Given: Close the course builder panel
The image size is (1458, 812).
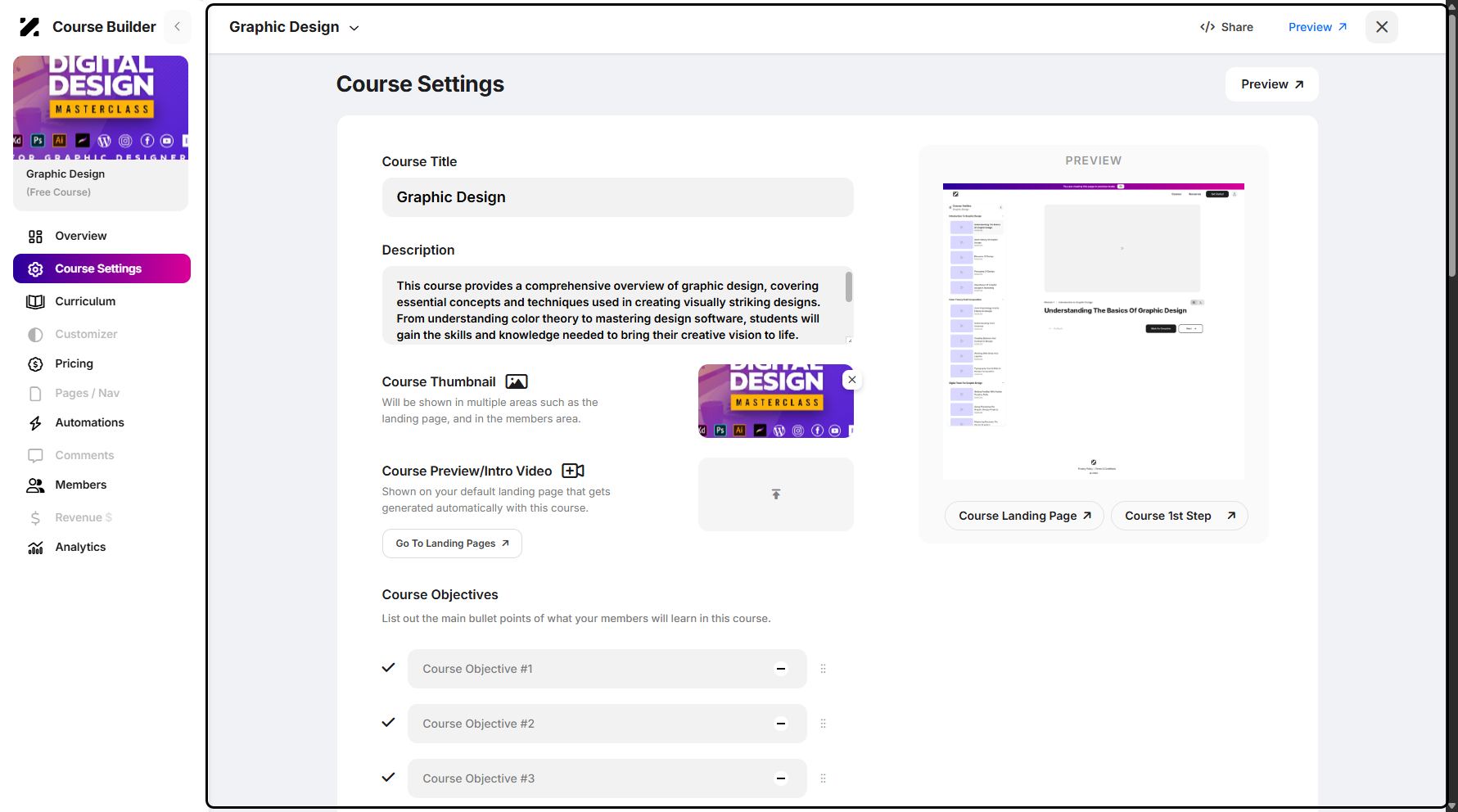Looking at the screenshot, I should click(1382, 27).
